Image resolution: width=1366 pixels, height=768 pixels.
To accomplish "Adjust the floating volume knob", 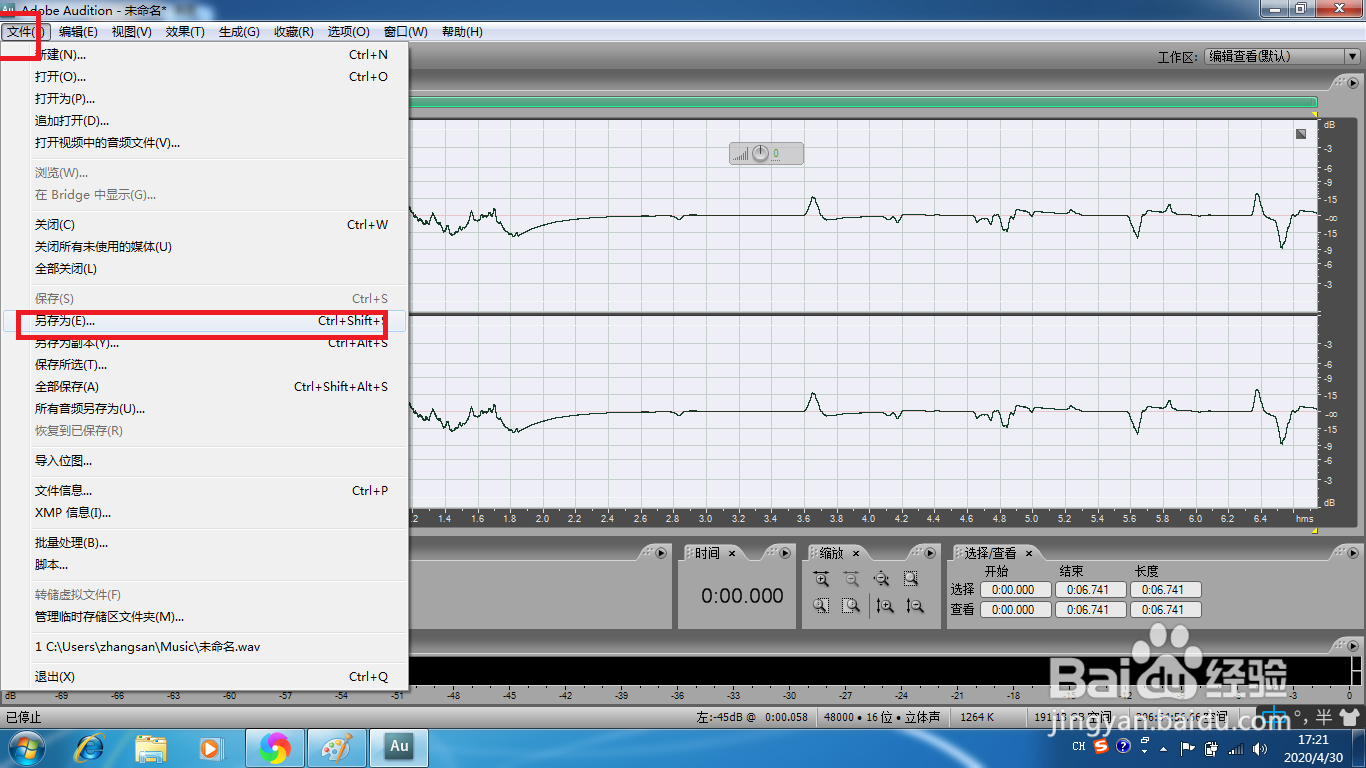I will [x=760, y=153].
